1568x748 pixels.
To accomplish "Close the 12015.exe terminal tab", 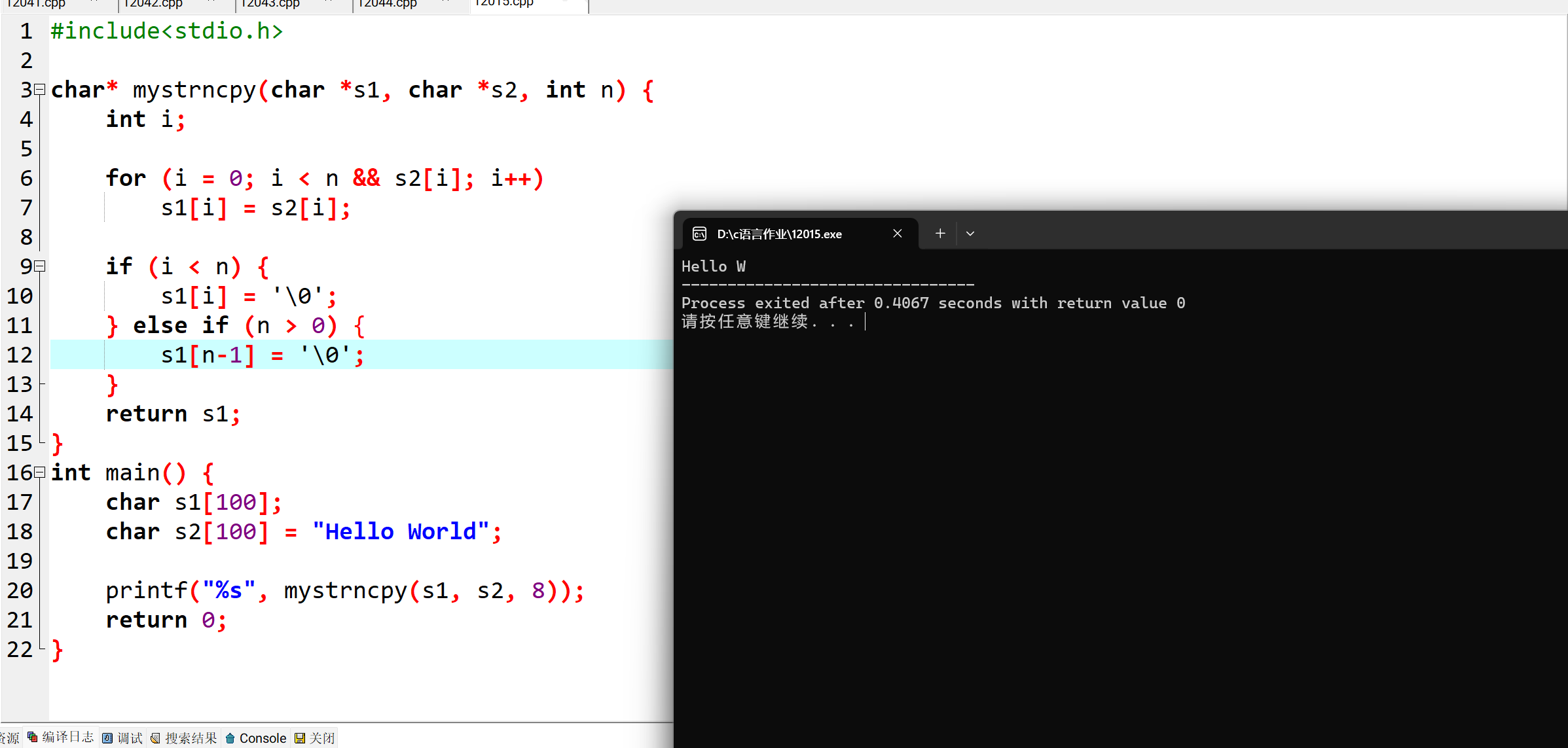I will 898,234.
